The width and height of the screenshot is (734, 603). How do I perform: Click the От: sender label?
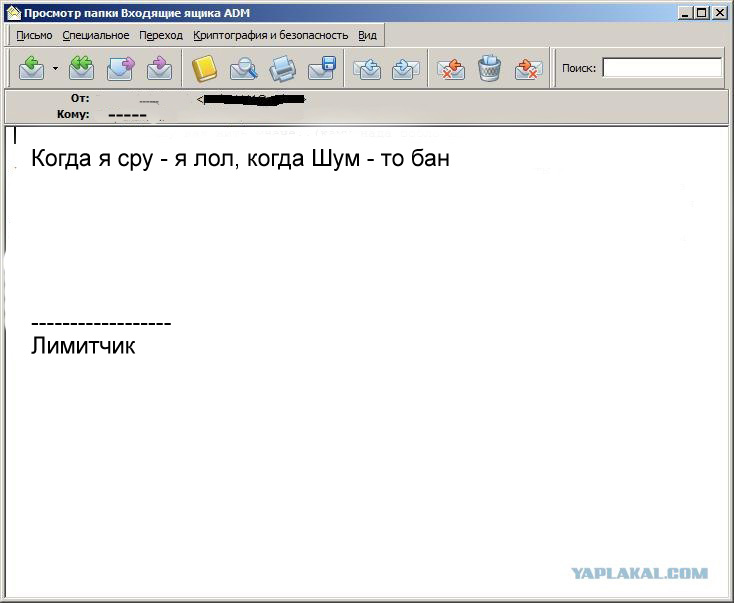pyautogui.click(x=80, y=98)
